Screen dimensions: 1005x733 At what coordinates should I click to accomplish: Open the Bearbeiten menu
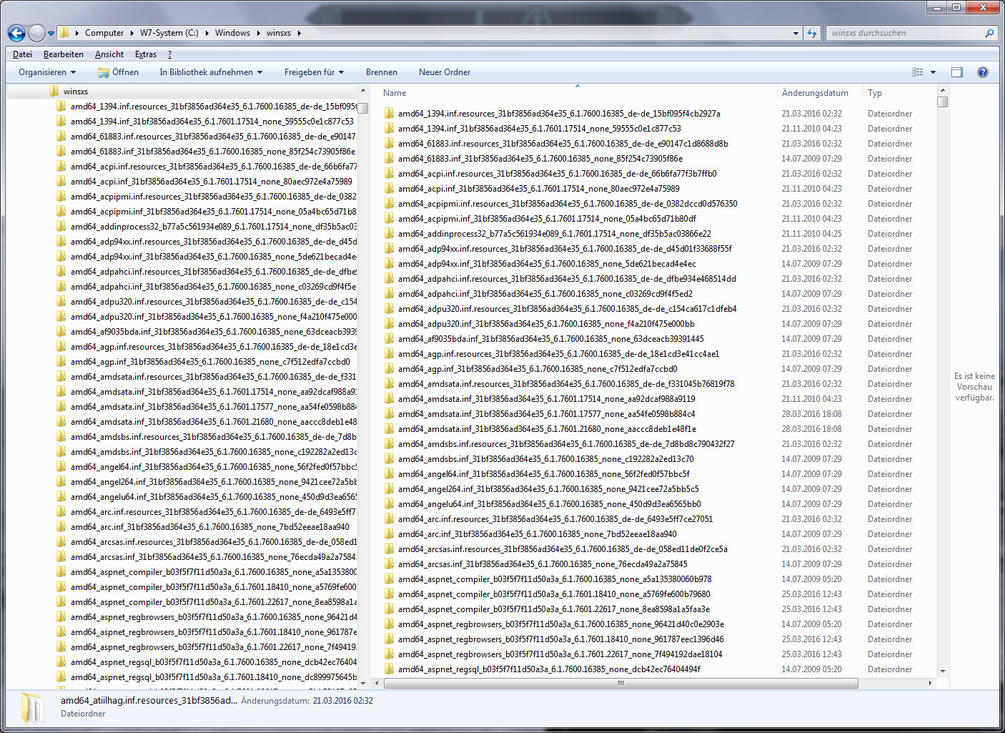63,54
